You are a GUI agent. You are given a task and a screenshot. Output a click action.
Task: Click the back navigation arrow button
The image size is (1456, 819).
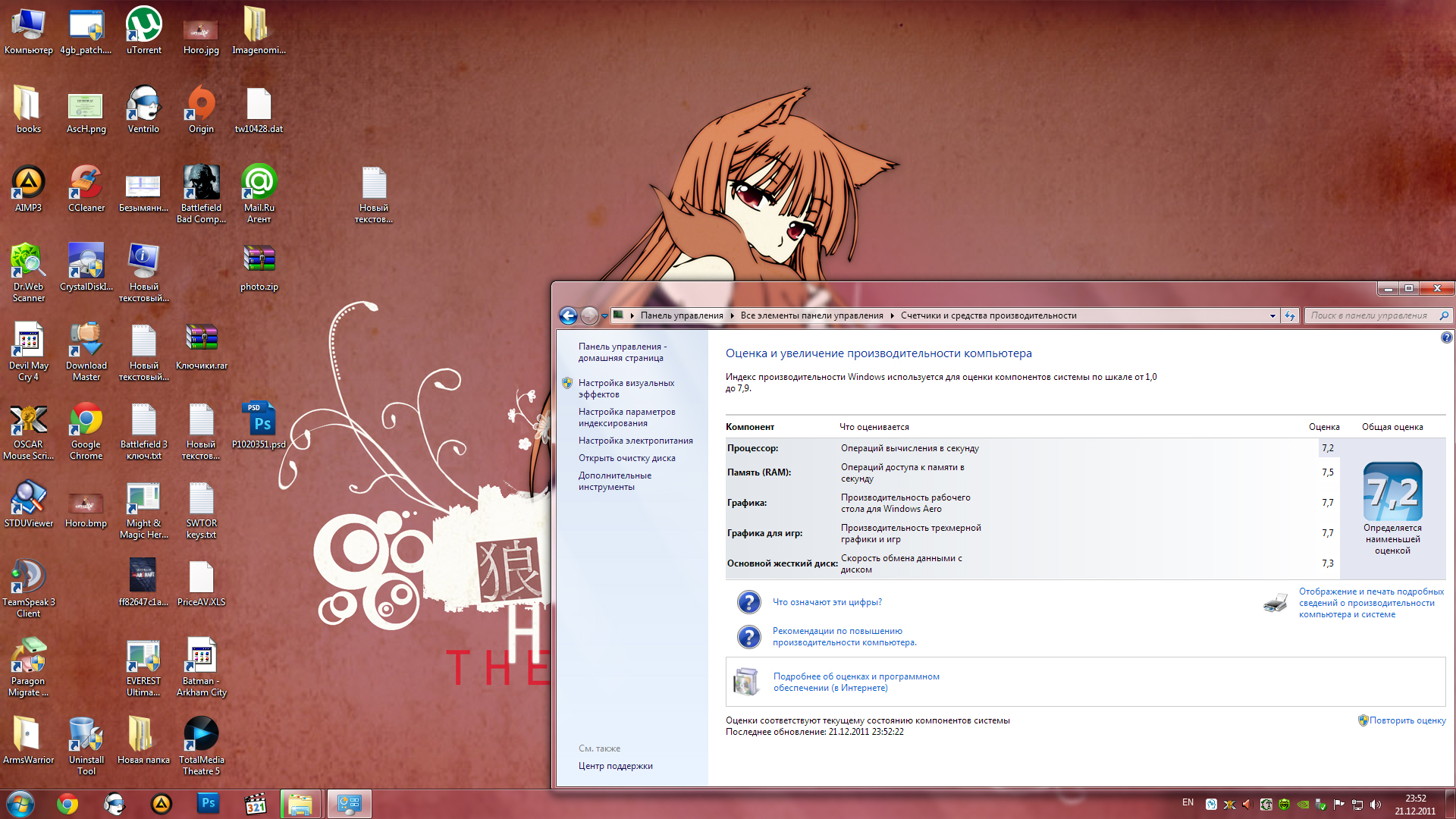coord(568,315)
